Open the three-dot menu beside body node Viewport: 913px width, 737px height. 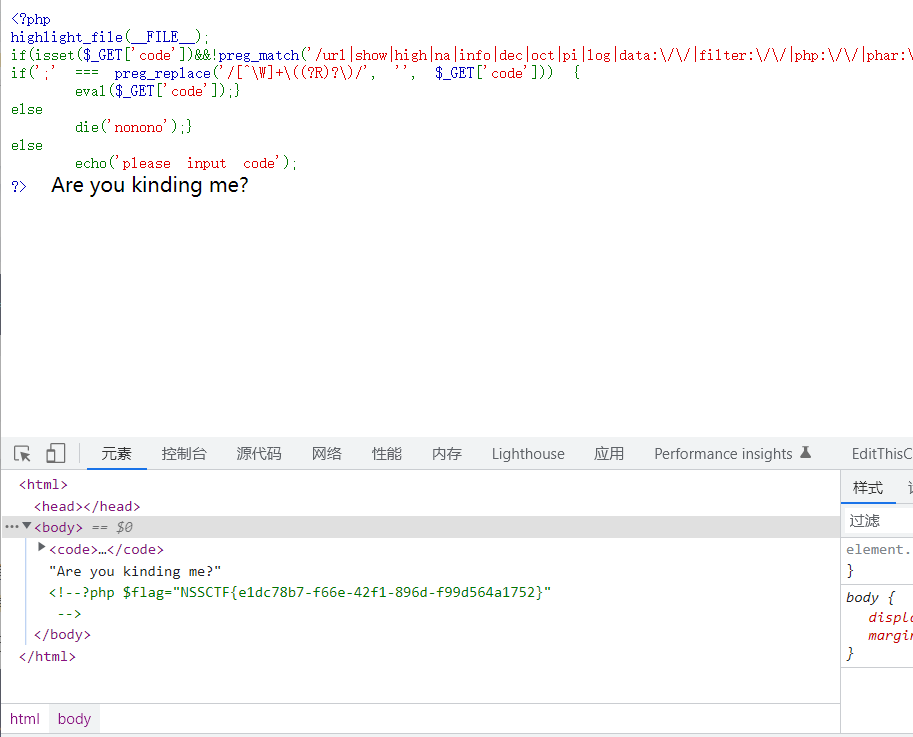(11, 527)
